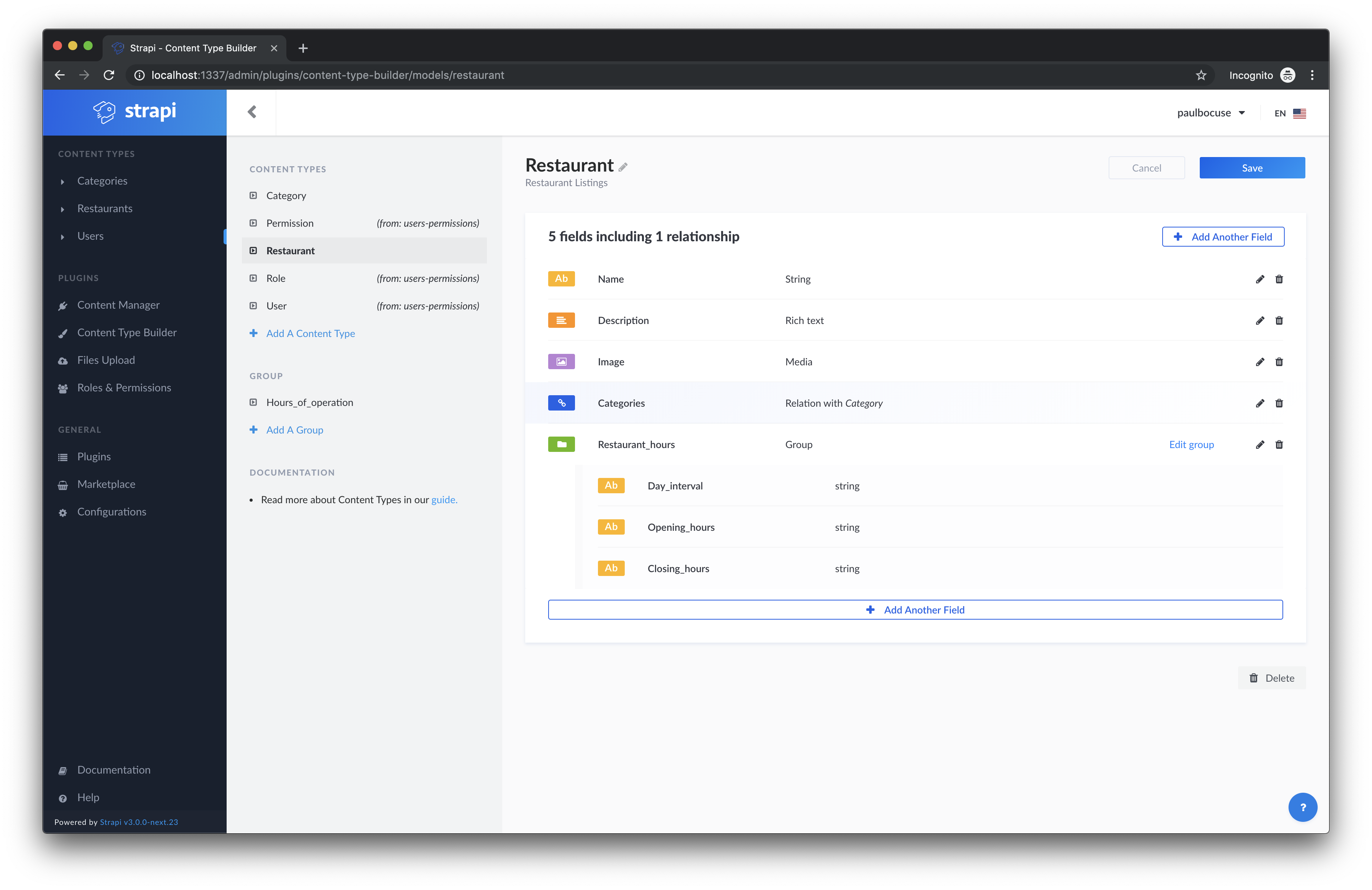The width and height of the screenshot is (1372, 890).
Task: Click pencil icon next to Restaurant title
Action: [622, 167]
